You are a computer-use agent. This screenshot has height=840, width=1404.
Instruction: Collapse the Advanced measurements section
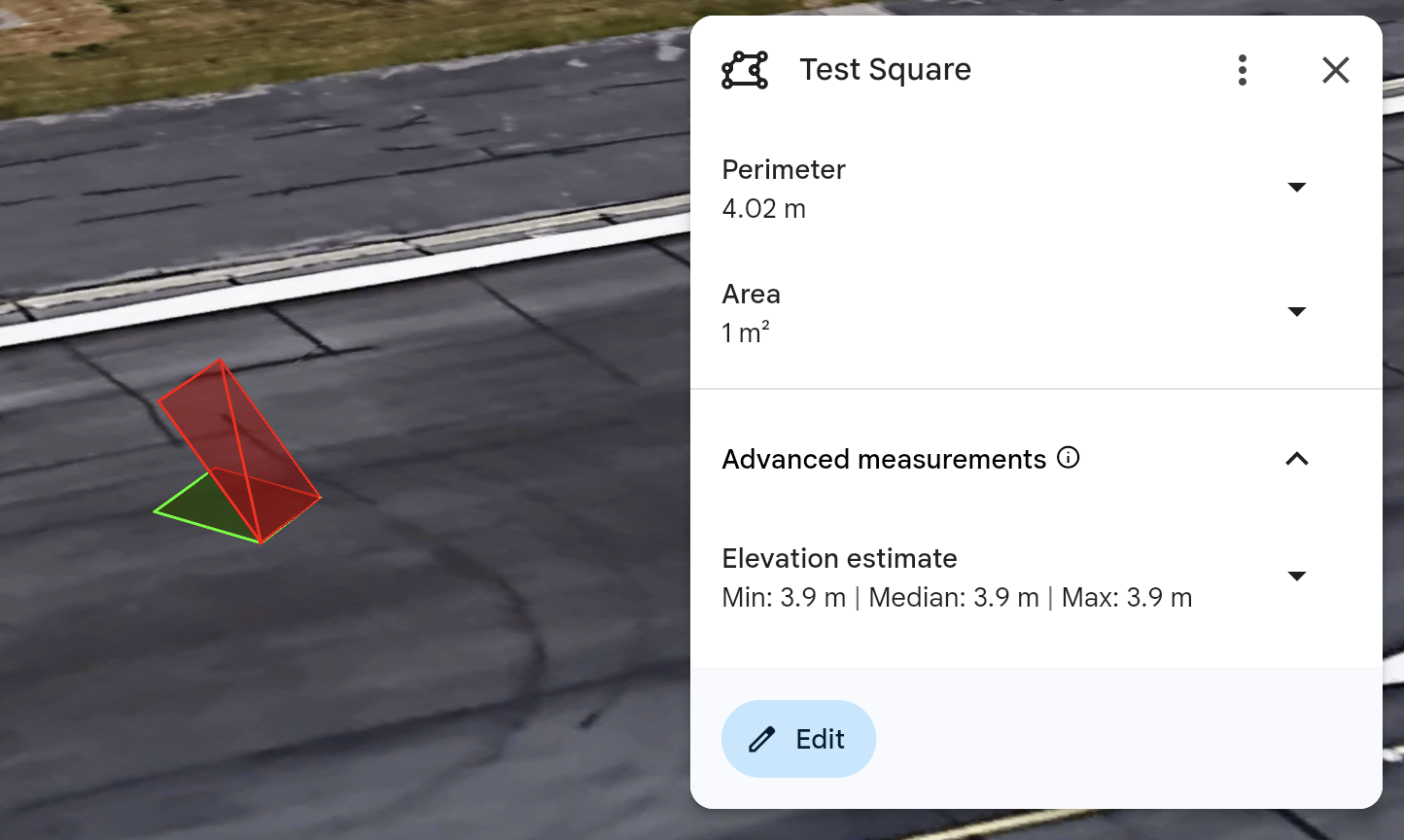pos(1297,459)
